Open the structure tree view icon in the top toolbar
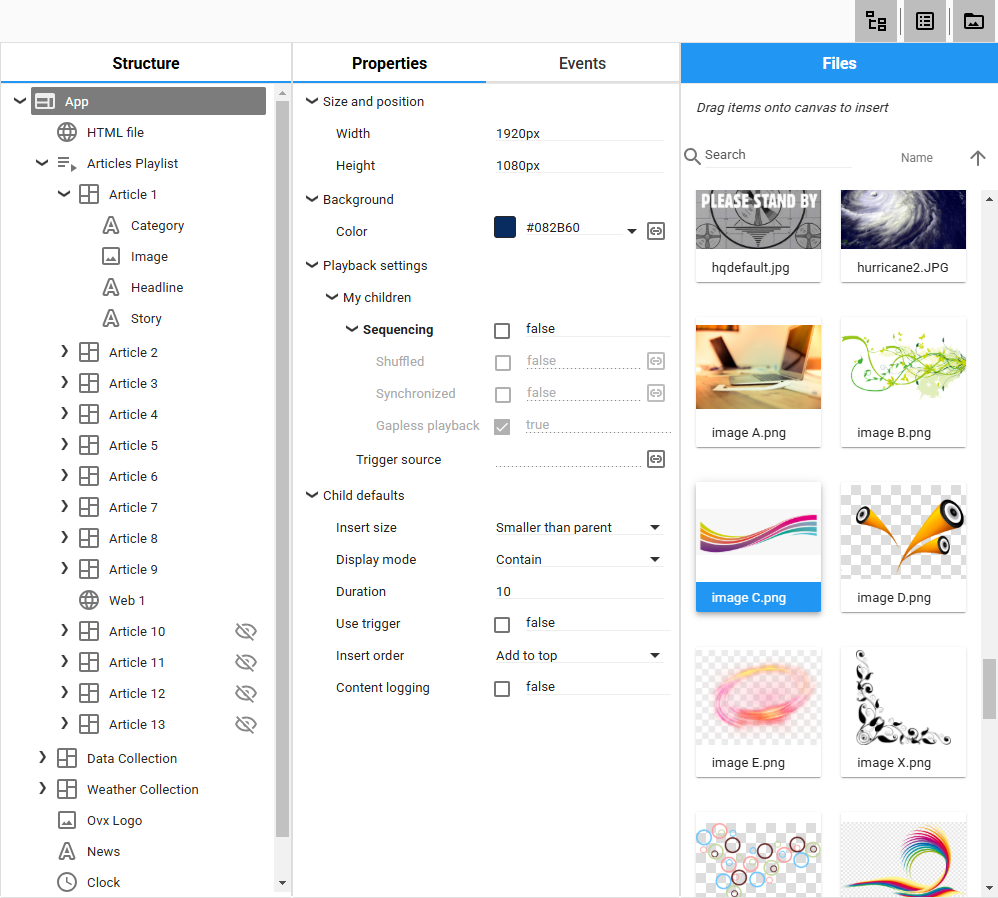 (x=876, y=21)
